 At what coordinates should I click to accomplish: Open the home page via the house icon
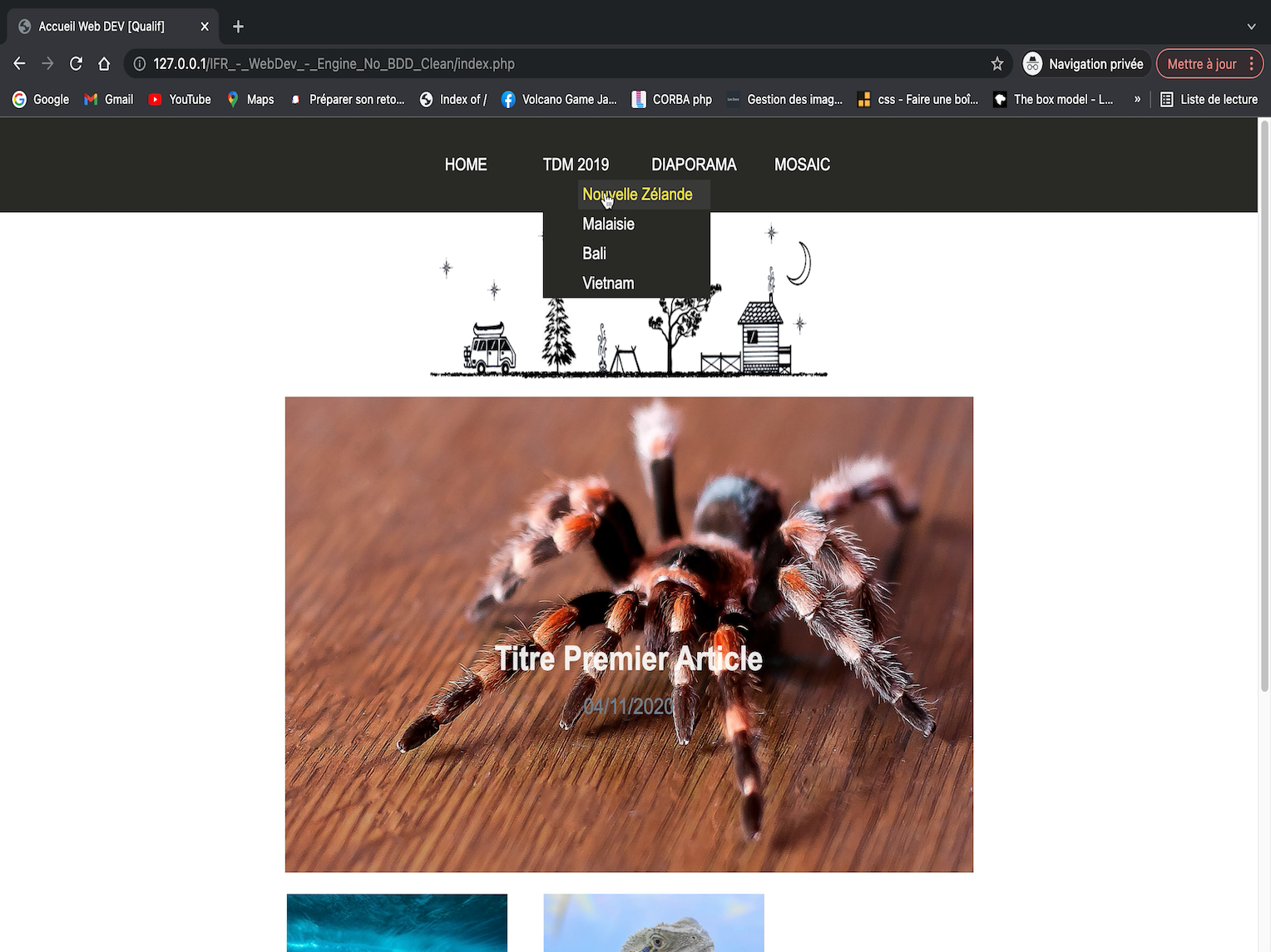point(104,64)
